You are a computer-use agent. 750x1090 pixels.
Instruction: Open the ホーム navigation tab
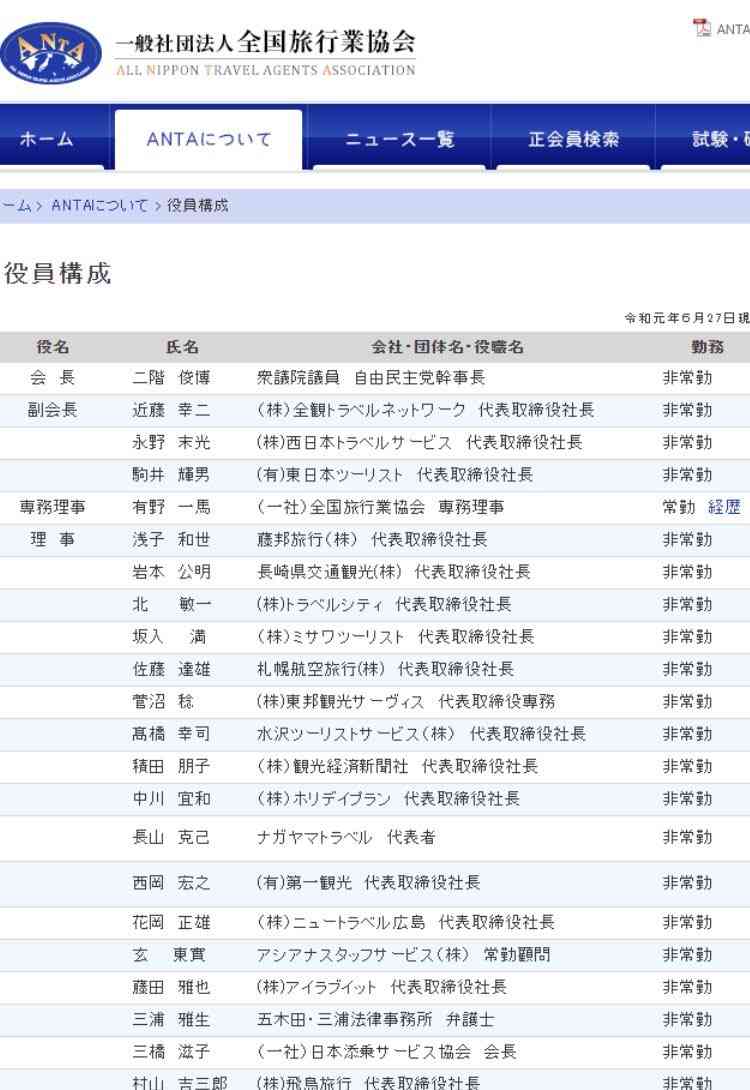click(x=46, y=139)
